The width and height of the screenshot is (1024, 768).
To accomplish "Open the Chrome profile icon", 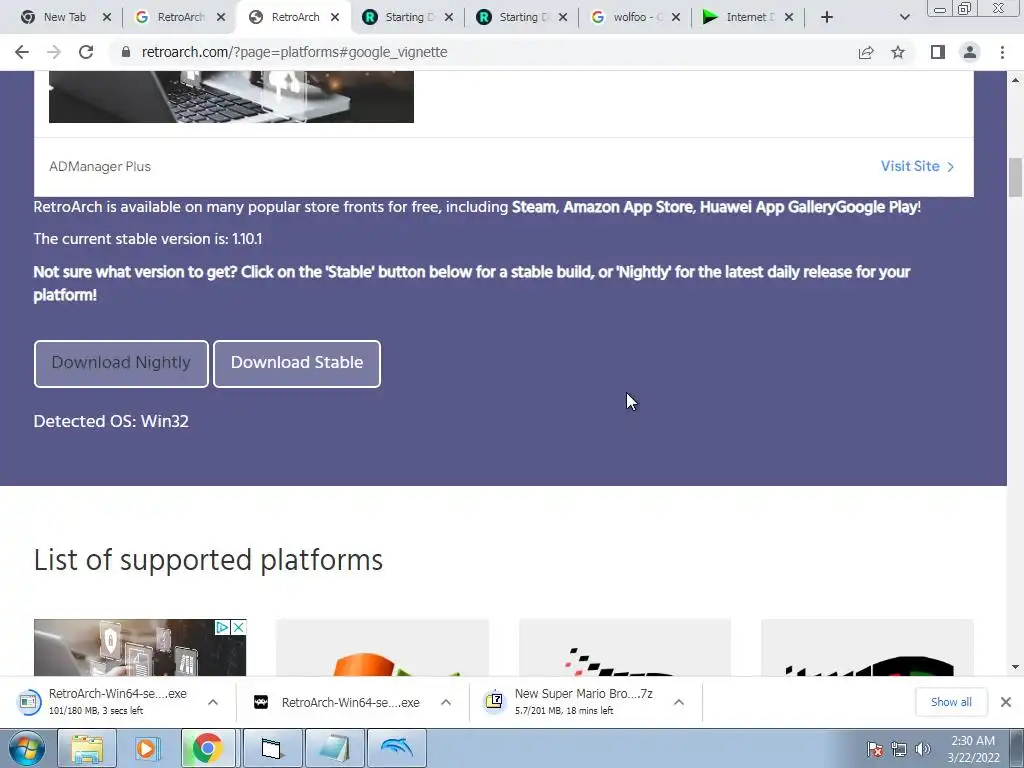I will (x=970, y=52).
